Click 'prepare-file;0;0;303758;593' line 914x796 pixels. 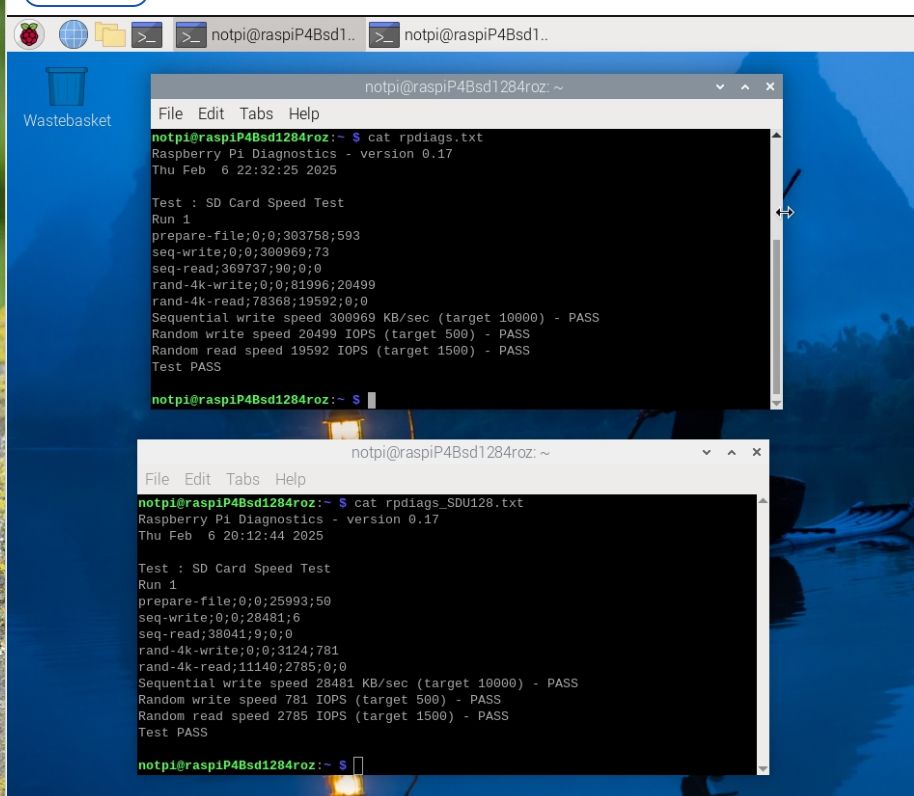(256, 236)
